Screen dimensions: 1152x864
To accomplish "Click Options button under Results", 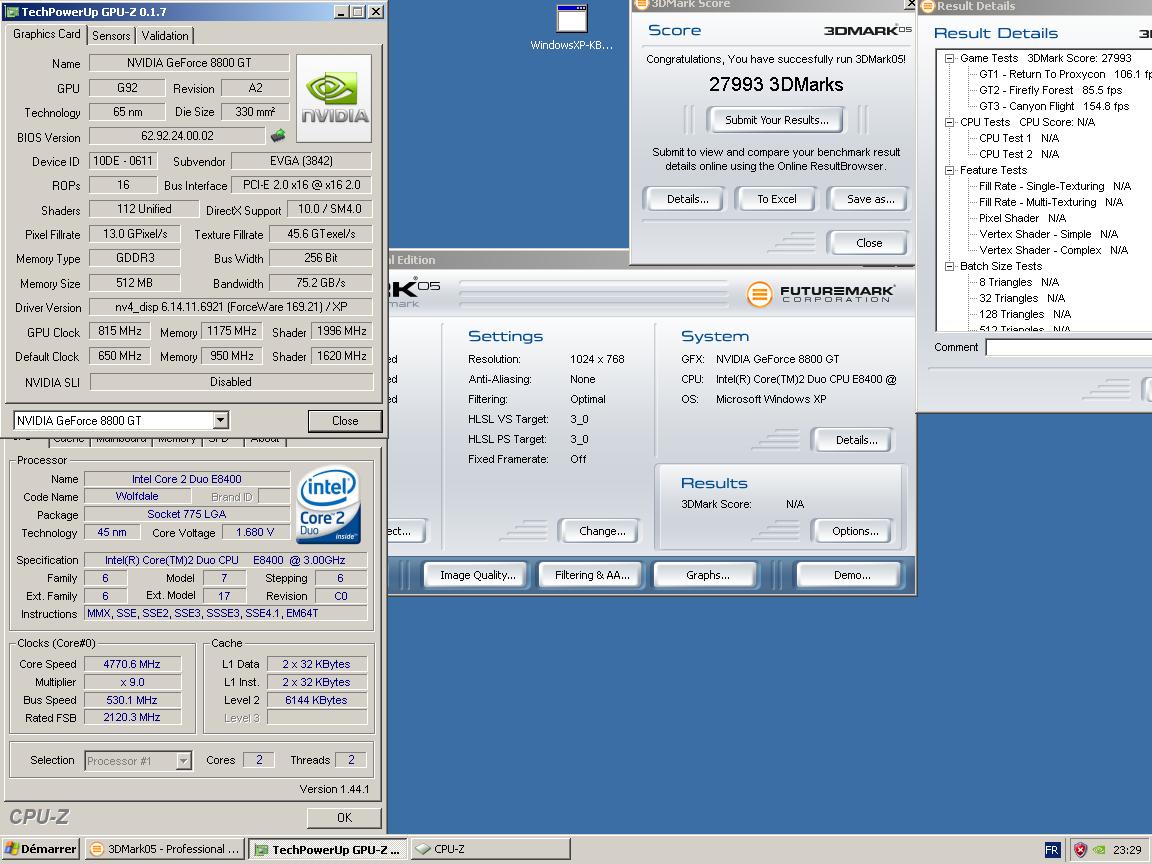I will [854, 530].
